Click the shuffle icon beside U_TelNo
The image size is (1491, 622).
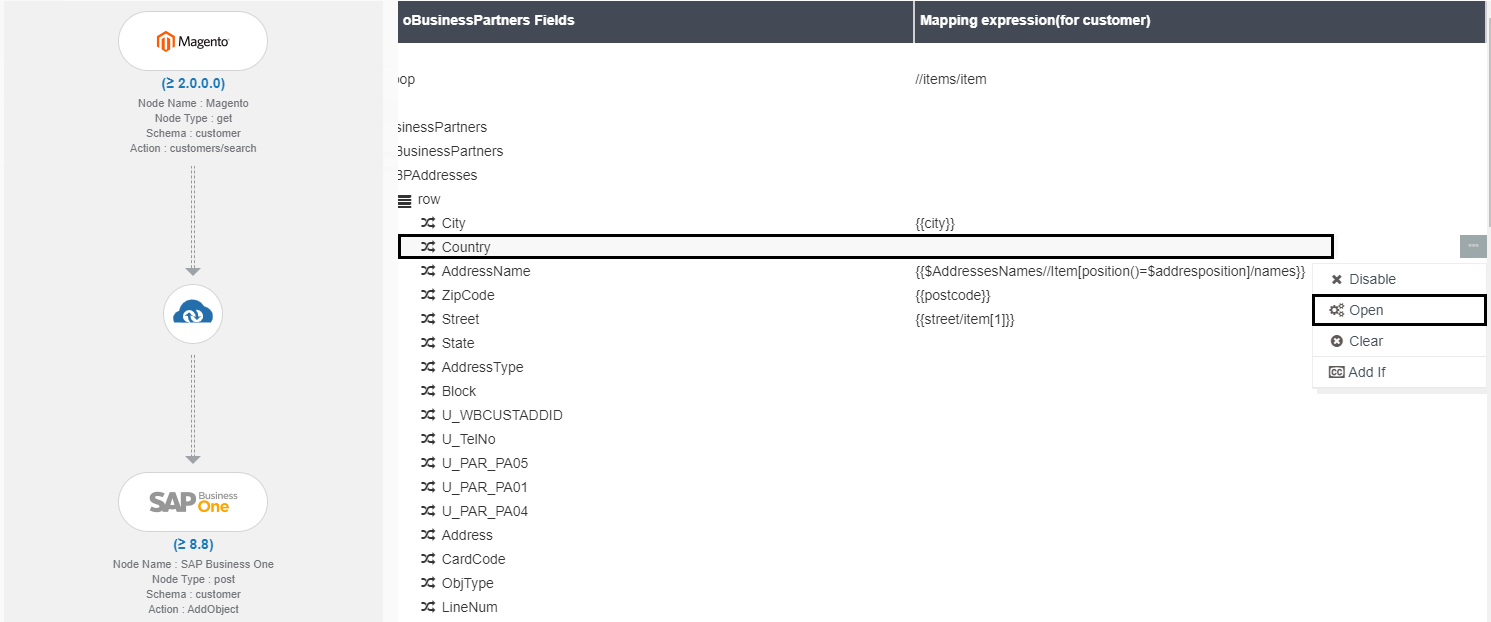428,439
